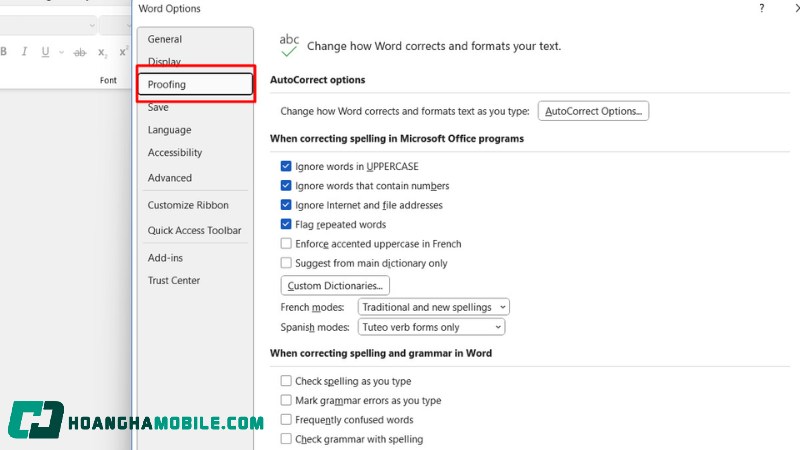Open the Quick Access Toolbar category
Viewport: 800px width, 450px height.
[195, 230]
